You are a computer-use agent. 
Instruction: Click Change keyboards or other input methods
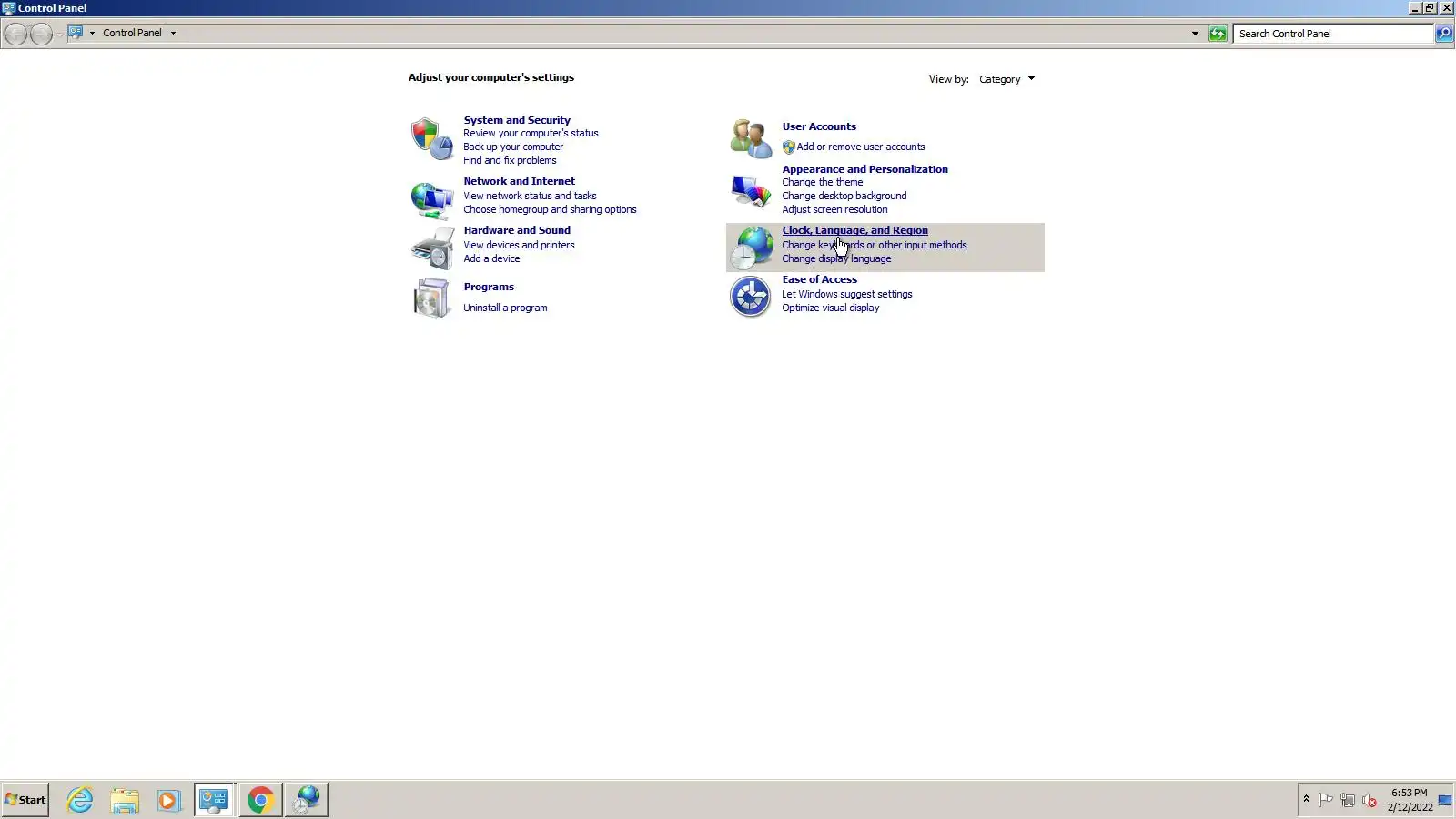875,245
